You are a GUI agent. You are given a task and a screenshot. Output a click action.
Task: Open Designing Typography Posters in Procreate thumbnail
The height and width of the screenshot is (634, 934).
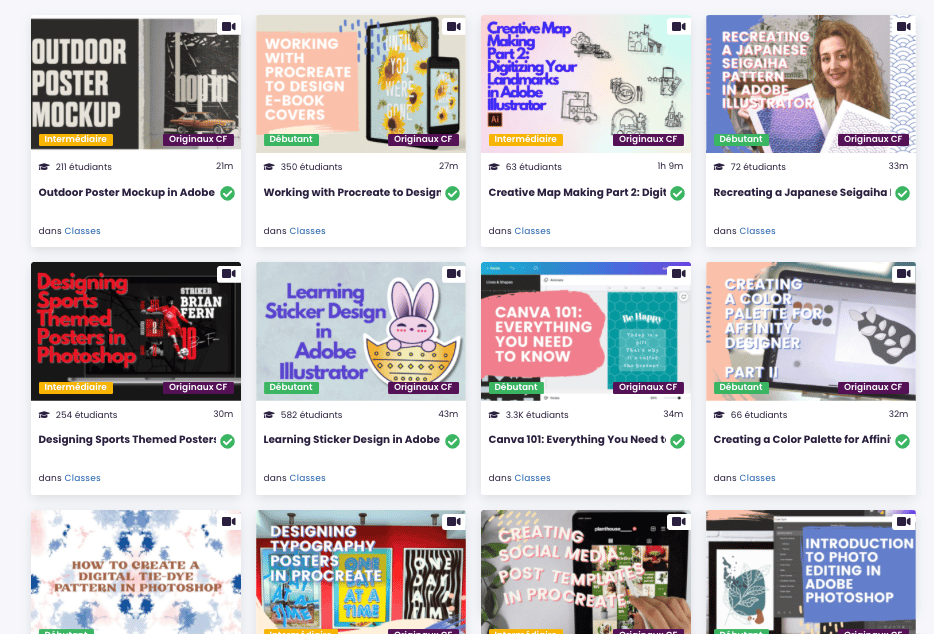point(361,572)
